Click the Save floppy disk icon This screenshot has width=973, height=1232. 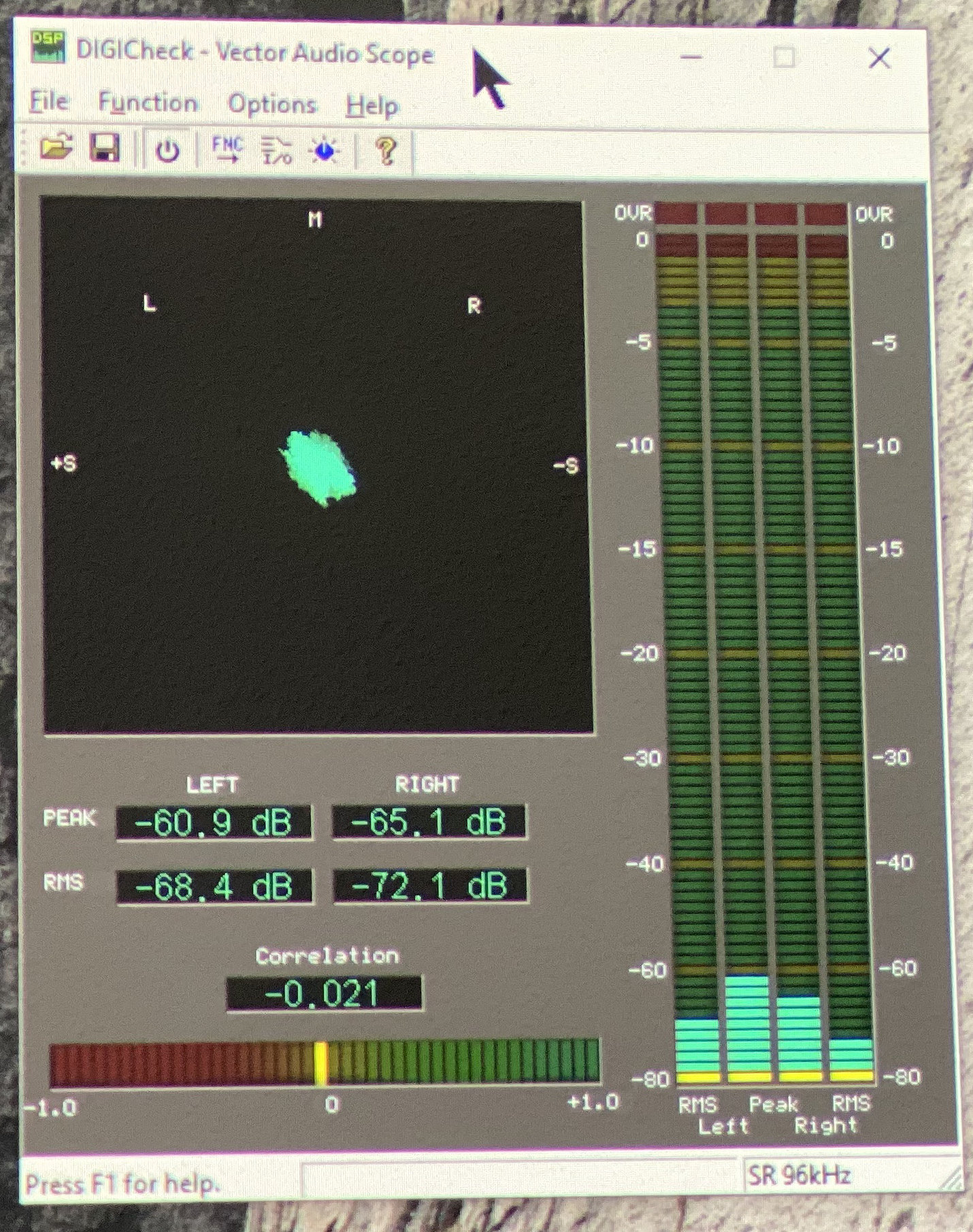[105, 148]
